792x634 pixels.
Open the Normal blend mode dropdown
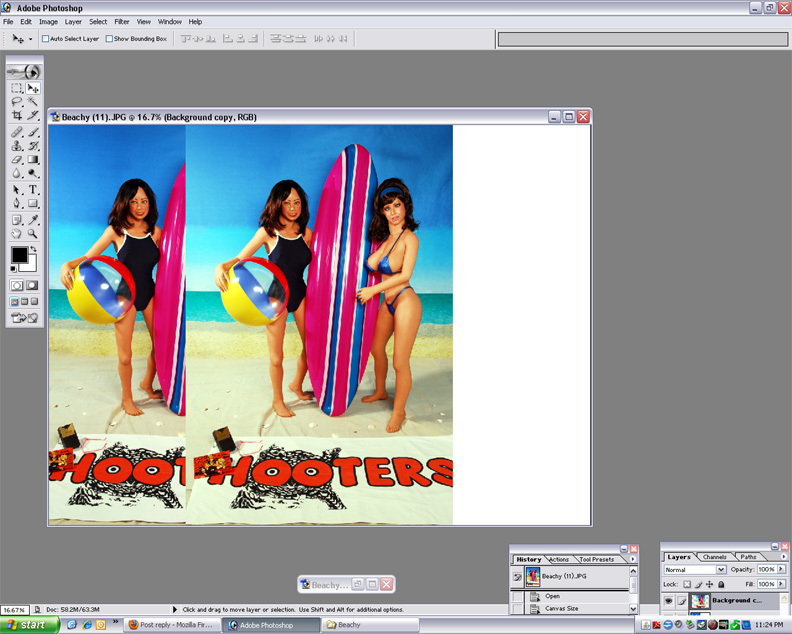[721, 569]
